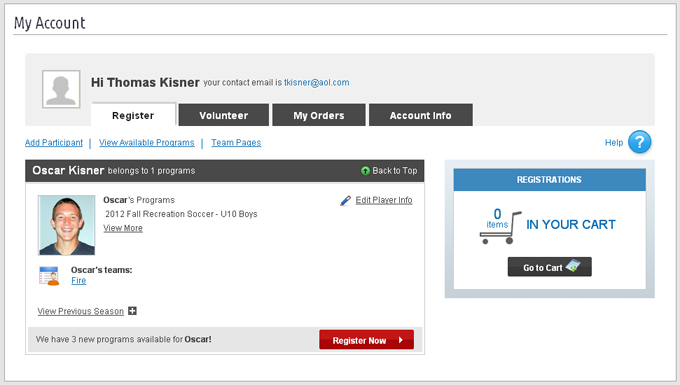Click the 2012 Fall Recreation Soccer - U10 Boys text

point(181,214)
